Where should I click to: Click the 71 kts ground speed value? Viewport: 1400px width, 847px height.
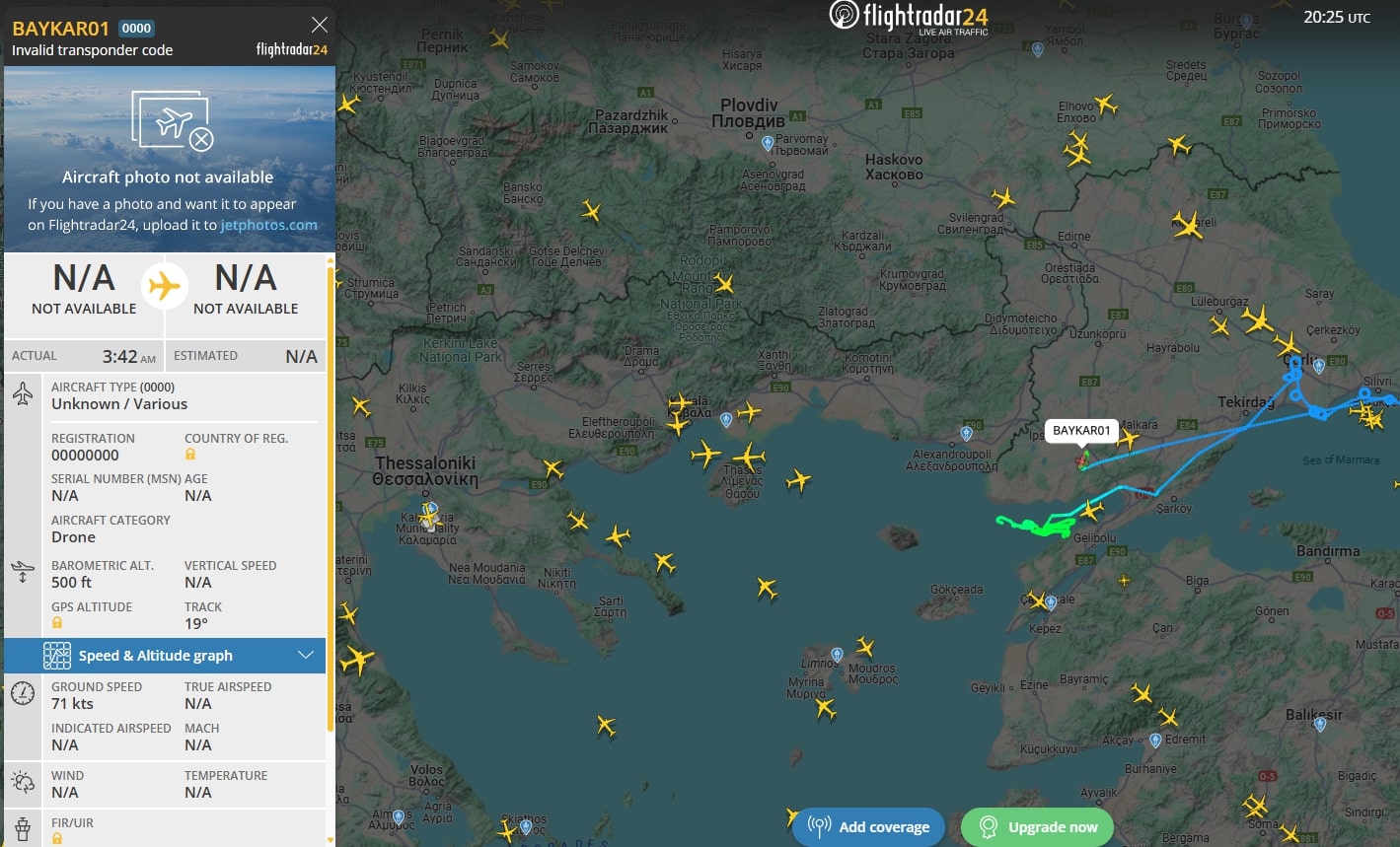point(72,704)
